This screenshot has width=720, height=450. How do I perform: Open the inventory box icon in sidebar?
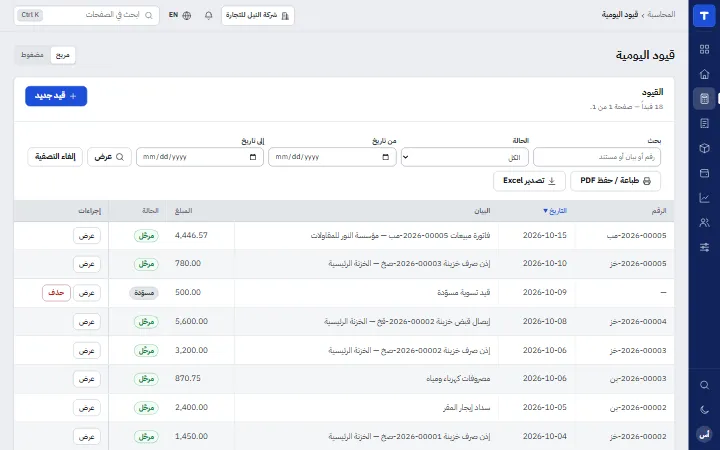pyautogui.click(x=704, y=148)
